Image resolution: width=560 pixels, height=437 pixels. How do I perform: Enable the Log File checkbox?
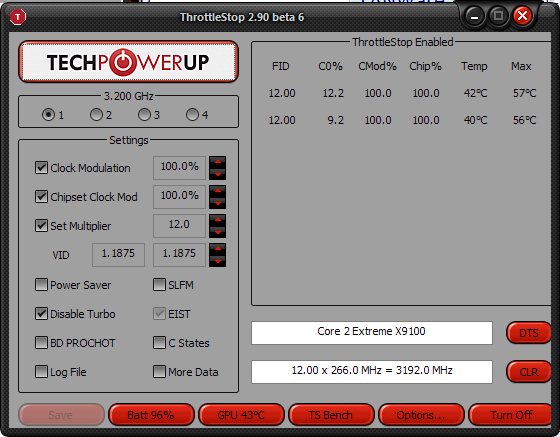point(41,371)
